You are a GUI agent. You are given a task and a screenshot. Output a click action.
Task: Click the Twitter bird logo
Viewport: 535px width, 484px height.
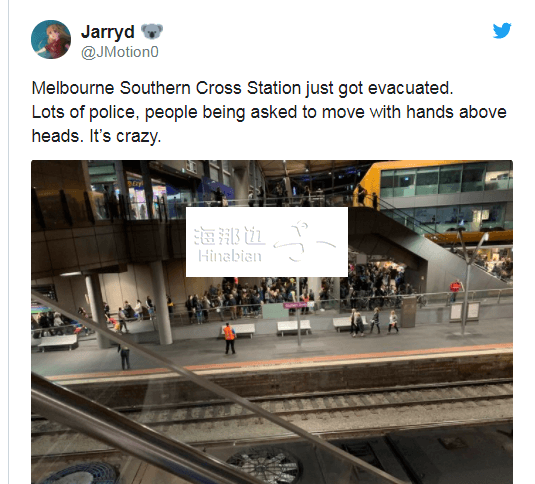(x=502, y=30)
